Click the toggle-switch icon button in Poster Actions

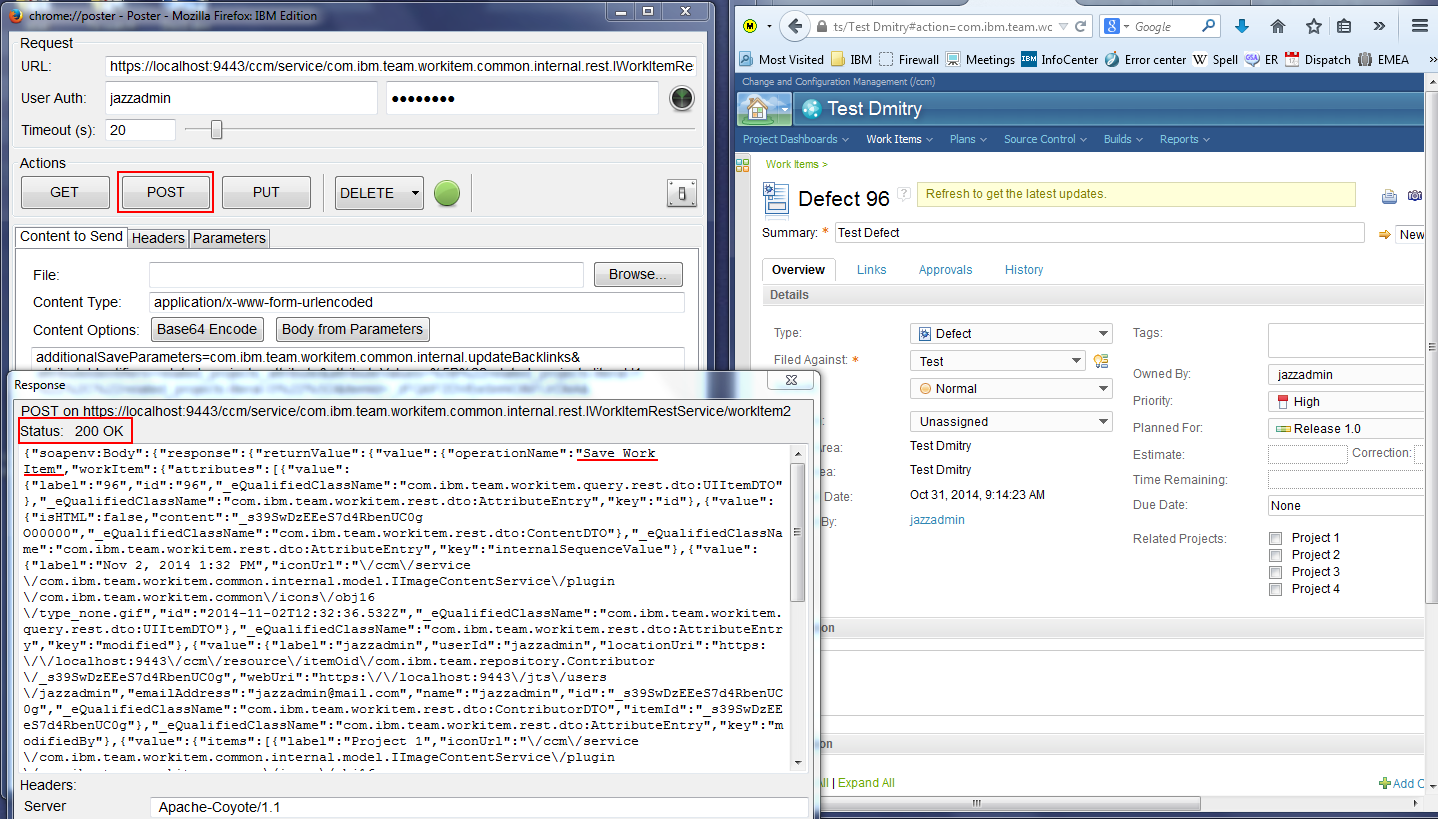(682, 193)
